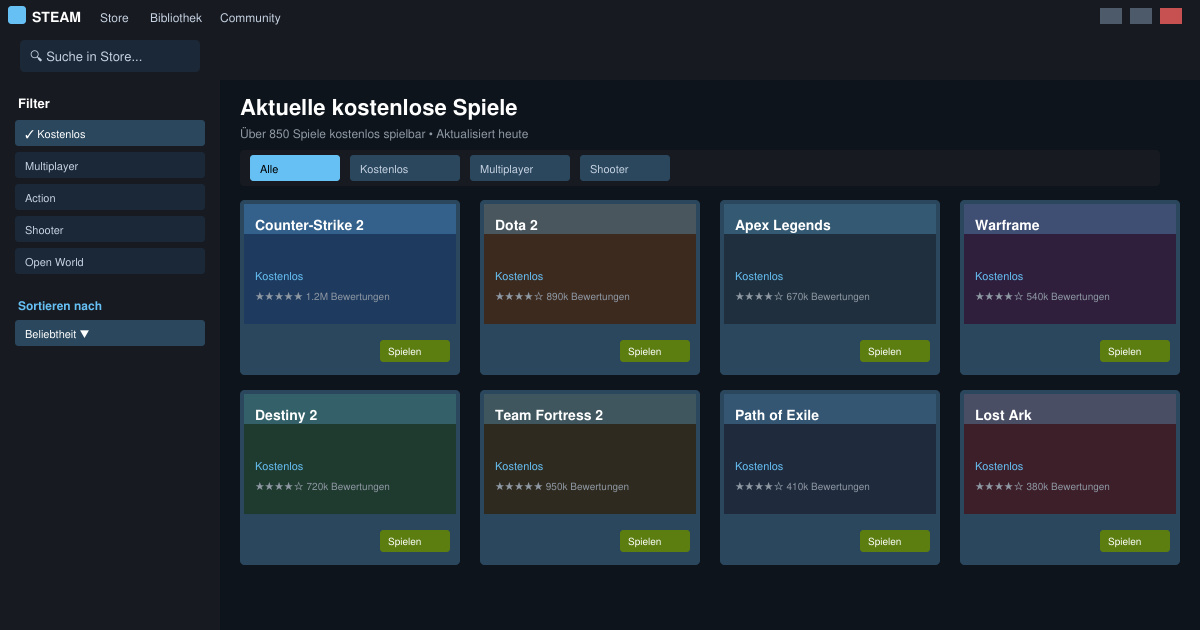Click Spielen on the Lost Ark card
The width and height of the screenshot is (1200, 630).
[1135, 541]
